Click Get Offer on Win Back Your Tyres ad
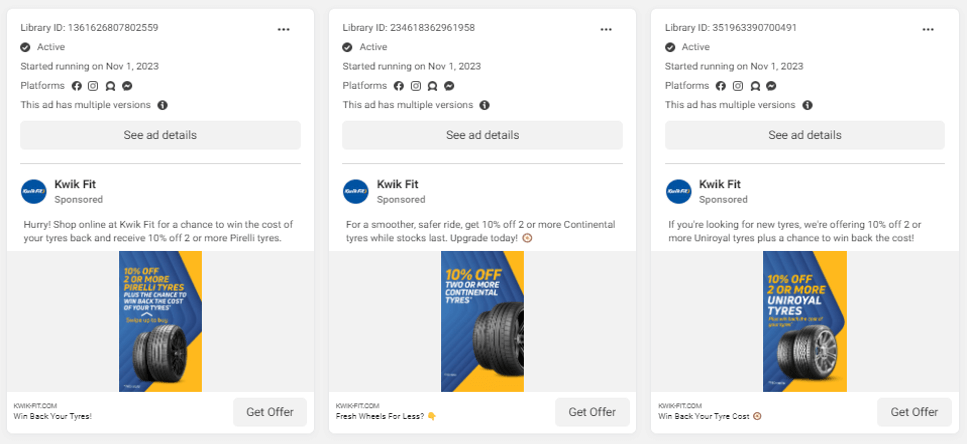 [270, 412]
